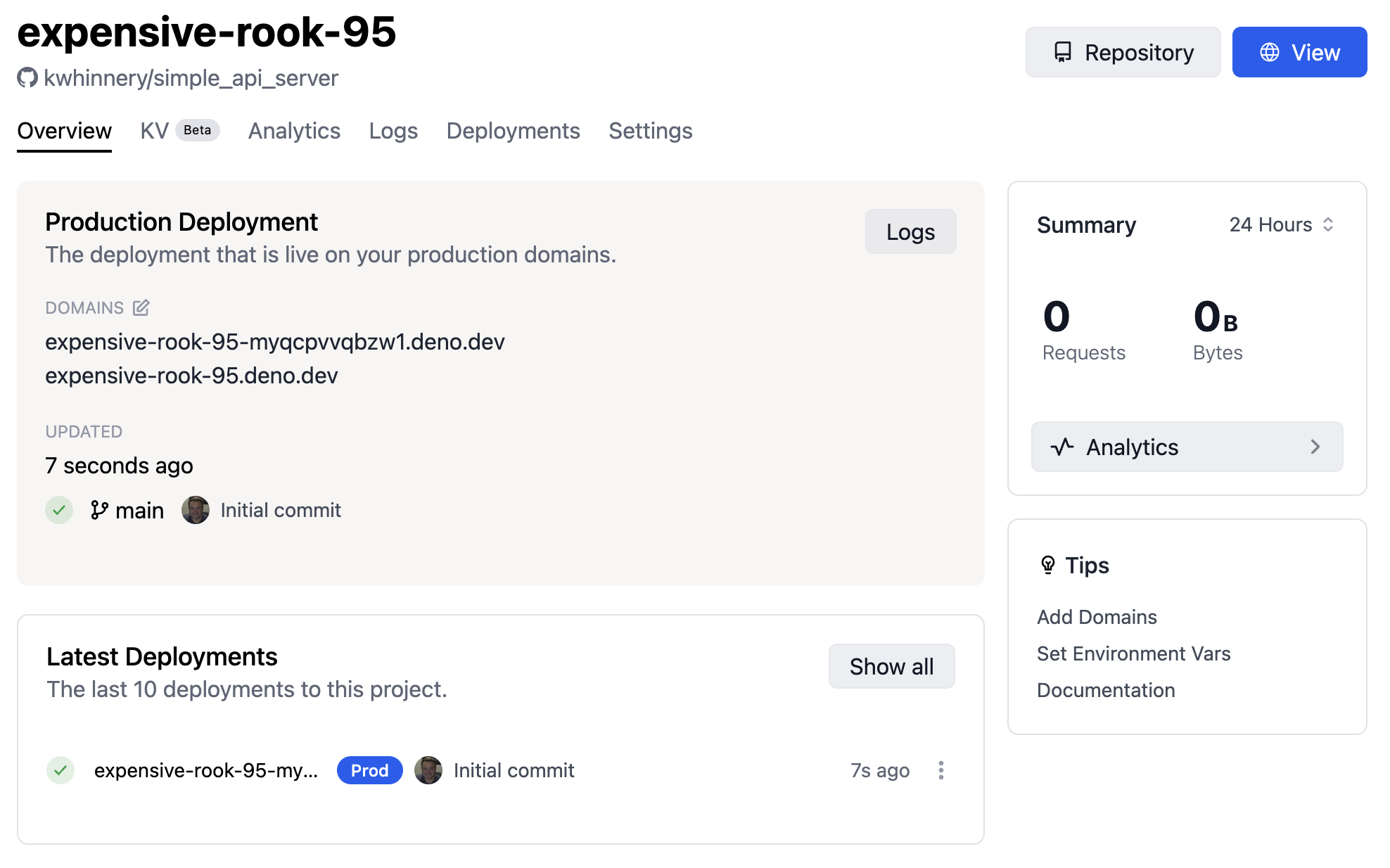Image resolution: width=1390 pixels, height=868 pixels.
Task: Click the edit pencil icon next to DOMAINS
Action: tap(140, 307)
